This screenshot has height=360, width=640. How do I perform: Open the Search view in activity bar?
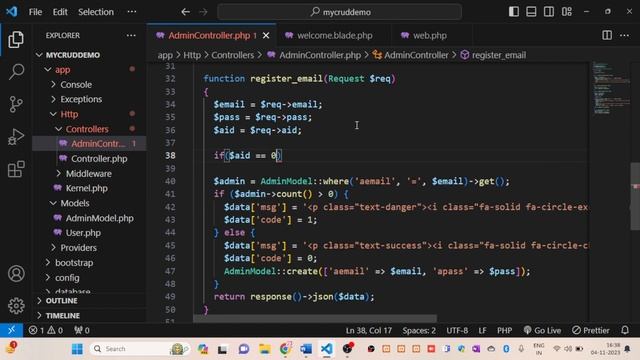tap(16, 72)
